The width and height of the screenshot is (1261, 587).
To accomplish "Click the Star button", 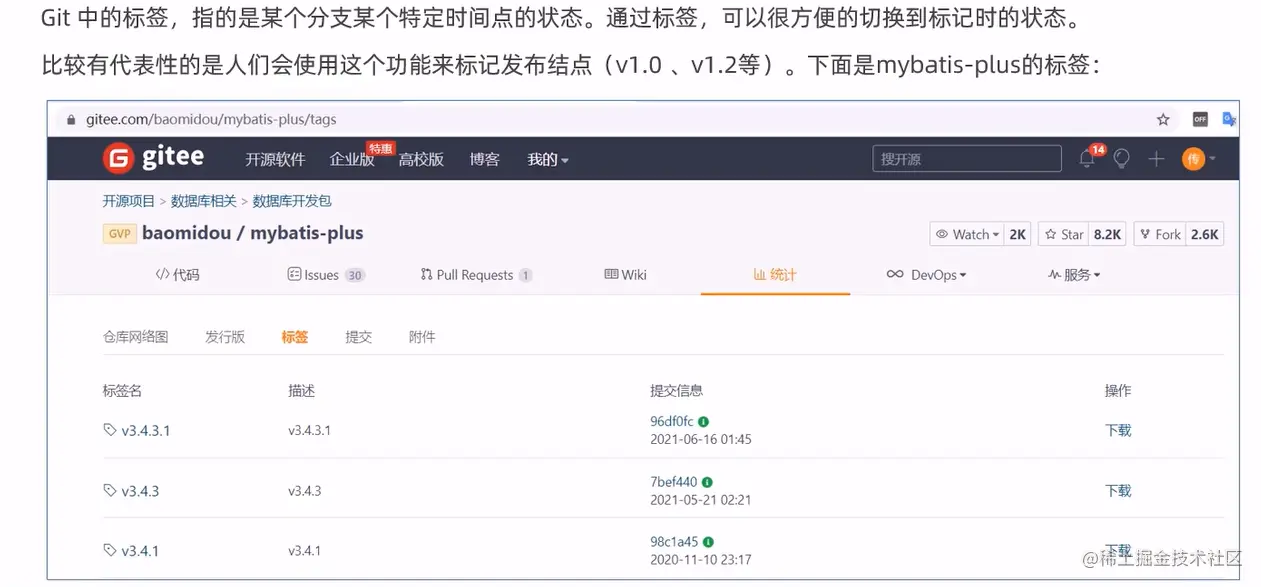I will [1064, 234].
